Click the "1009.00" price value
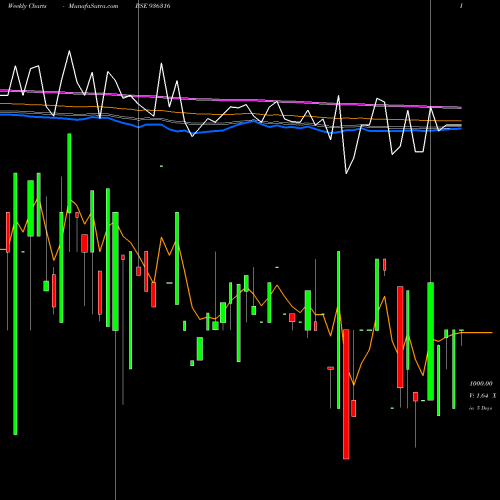500x500 pixels. coord(481,384)
